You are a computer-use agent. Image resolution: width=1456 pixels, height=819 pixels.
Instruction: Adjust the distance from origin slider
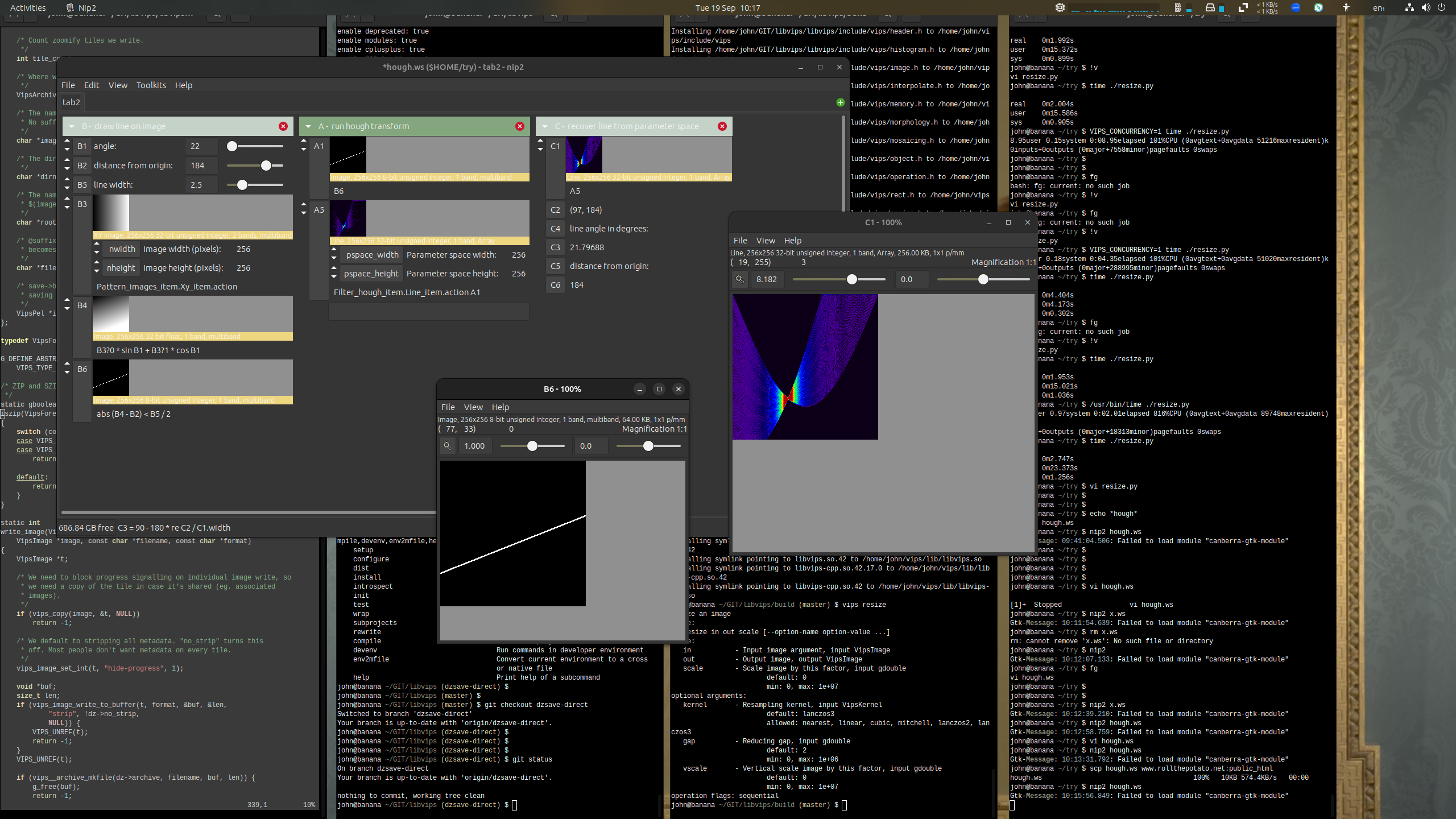coord(266,166)
